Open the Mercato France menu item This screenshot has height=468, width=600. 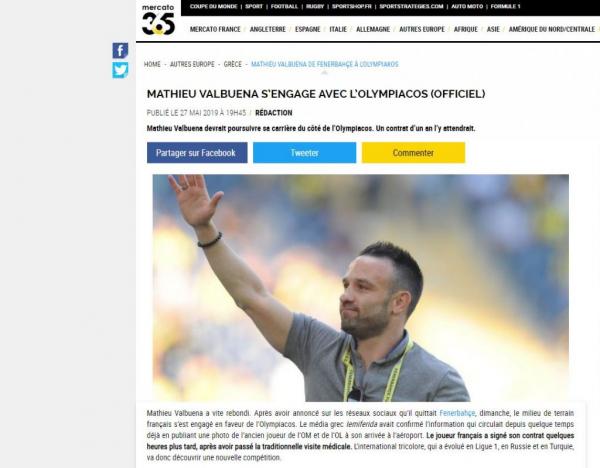(215, 29)
